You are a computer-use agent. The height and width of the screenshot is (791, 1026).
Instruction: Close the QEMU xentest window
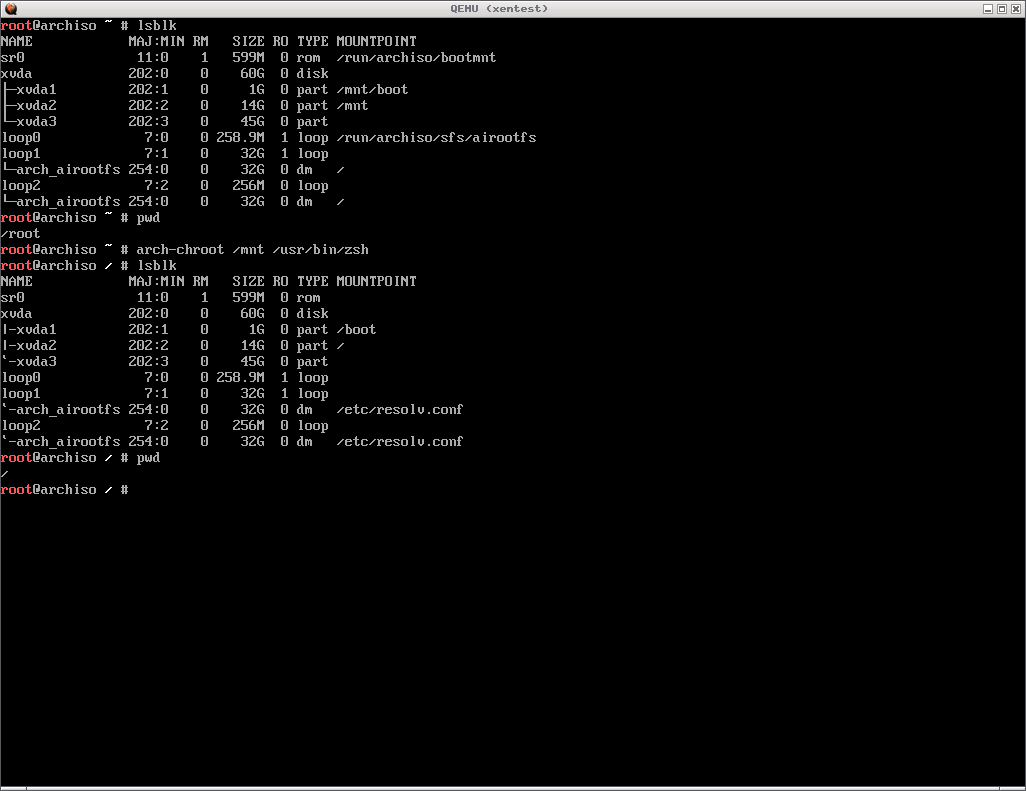pos(1016,8)
